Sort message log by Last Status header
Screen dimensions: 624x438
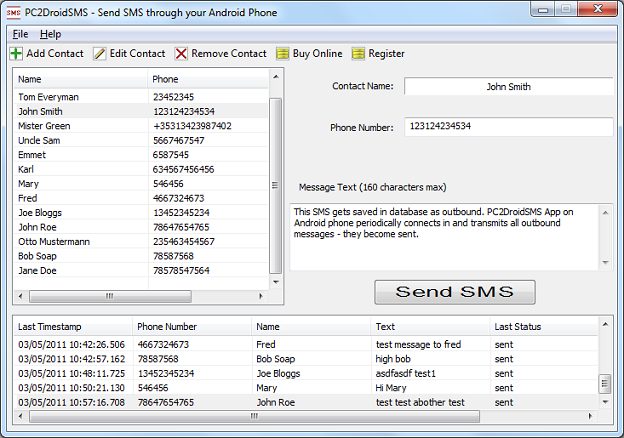point(544,327)
